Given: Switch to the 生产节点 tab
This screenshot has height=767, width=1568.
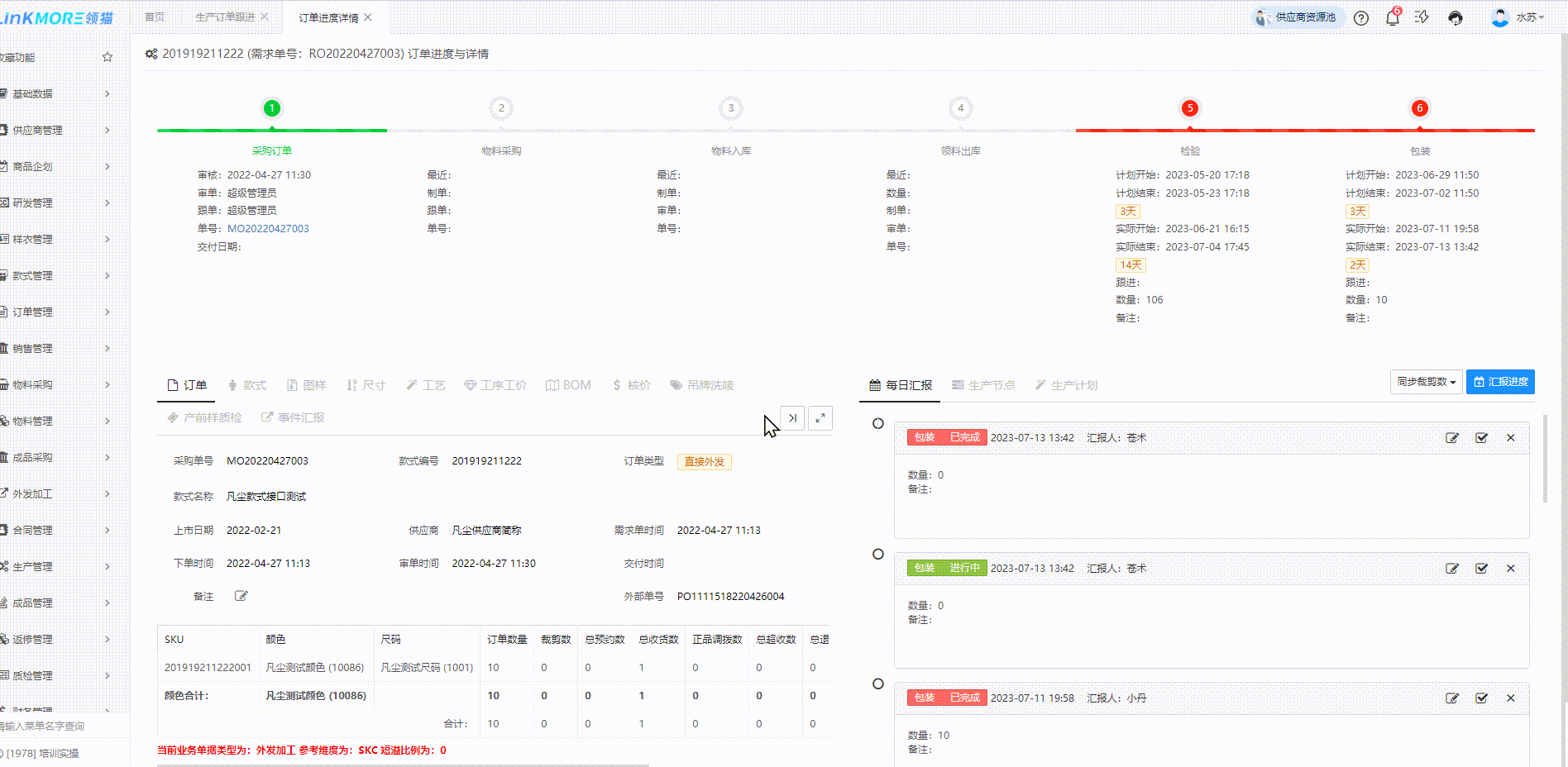Looking at the screenshot, I should coord(983,385).
